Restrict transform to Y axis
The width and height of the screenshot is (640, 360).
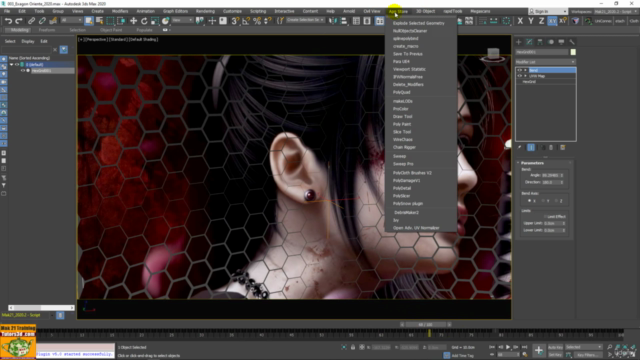tap(531, 21)
